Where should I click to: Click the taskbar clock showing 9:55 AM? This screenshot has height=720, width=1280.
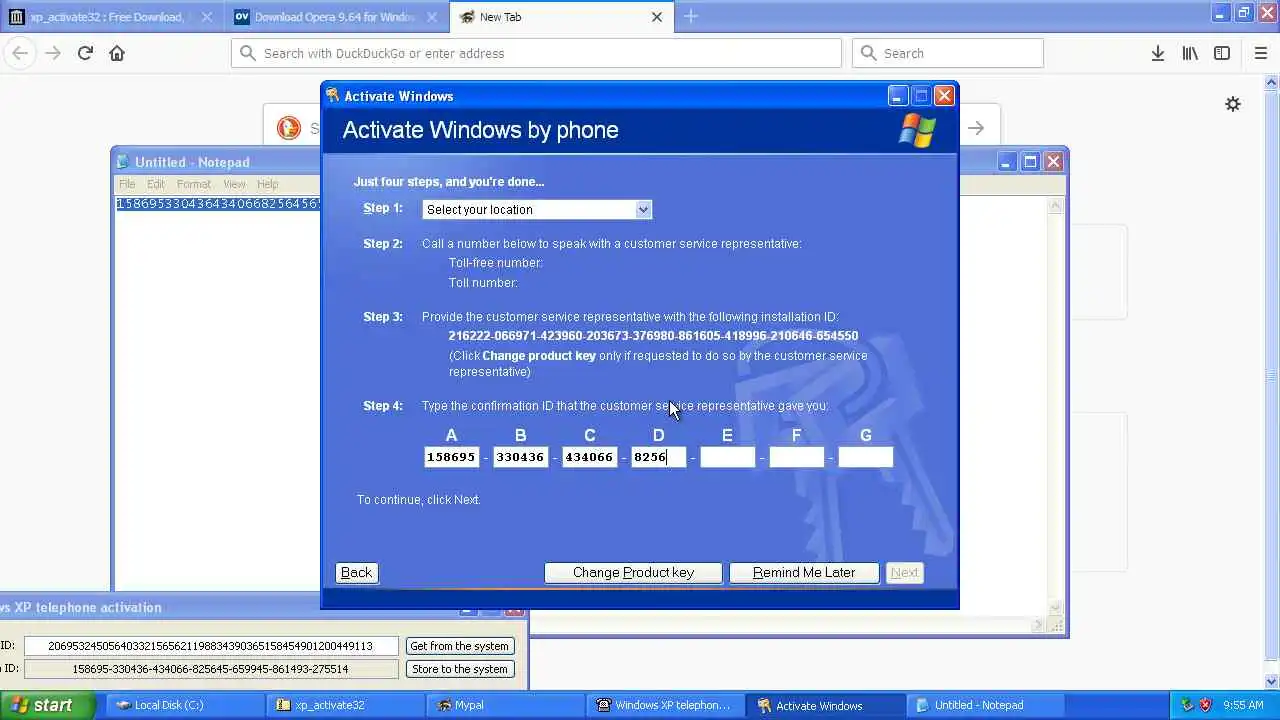point(1243,705)
